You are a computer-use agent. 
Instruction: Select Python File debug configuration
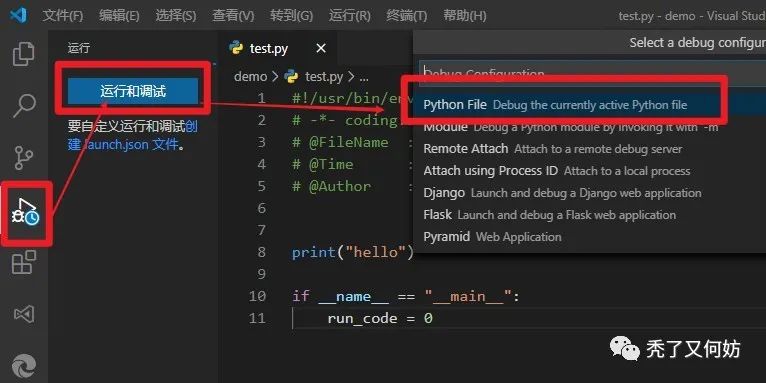pos(590,105)
